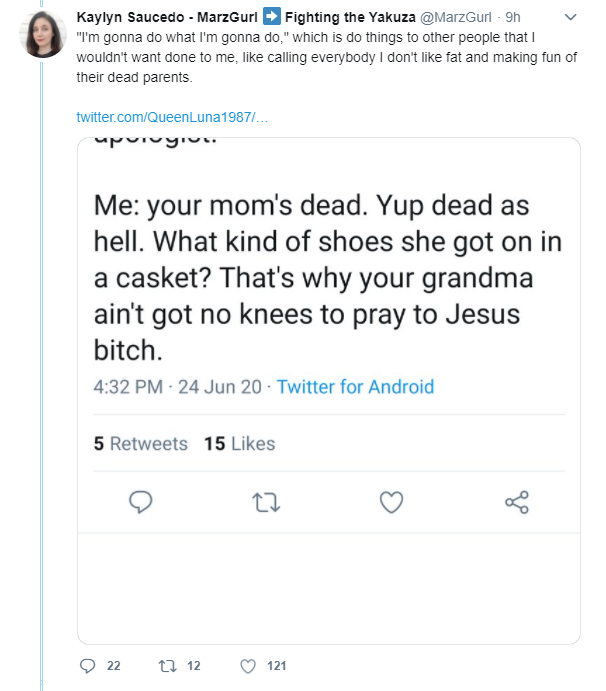Click the retweet arrows in embedded screenshot
This screenshot has height=691, width=606.
click(266, 502)
